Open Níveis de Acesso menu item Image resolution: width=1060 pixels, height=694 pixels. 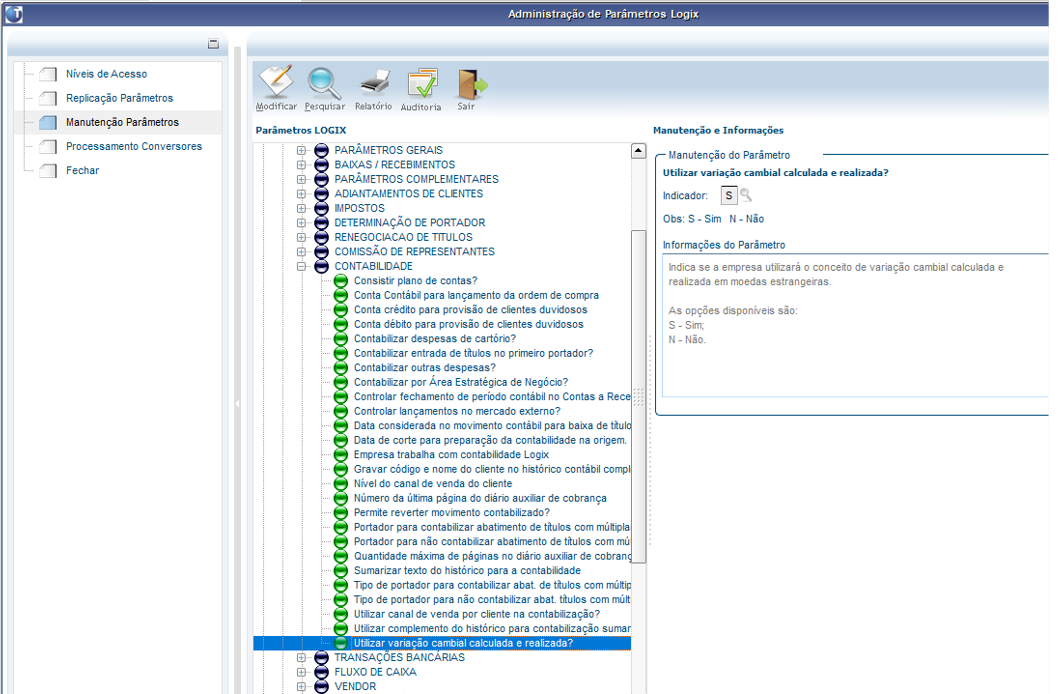click(106, 74)
